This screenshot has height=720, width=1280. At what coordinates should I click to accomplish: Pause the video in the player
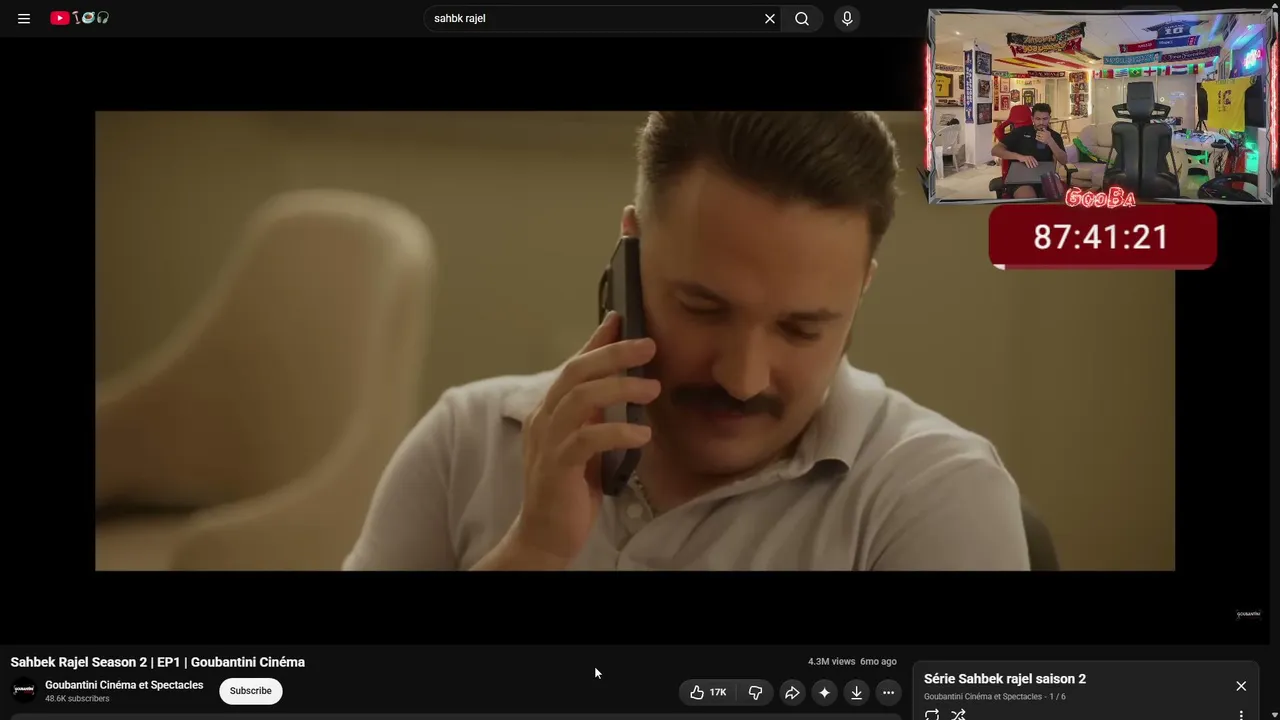(634, 340)
